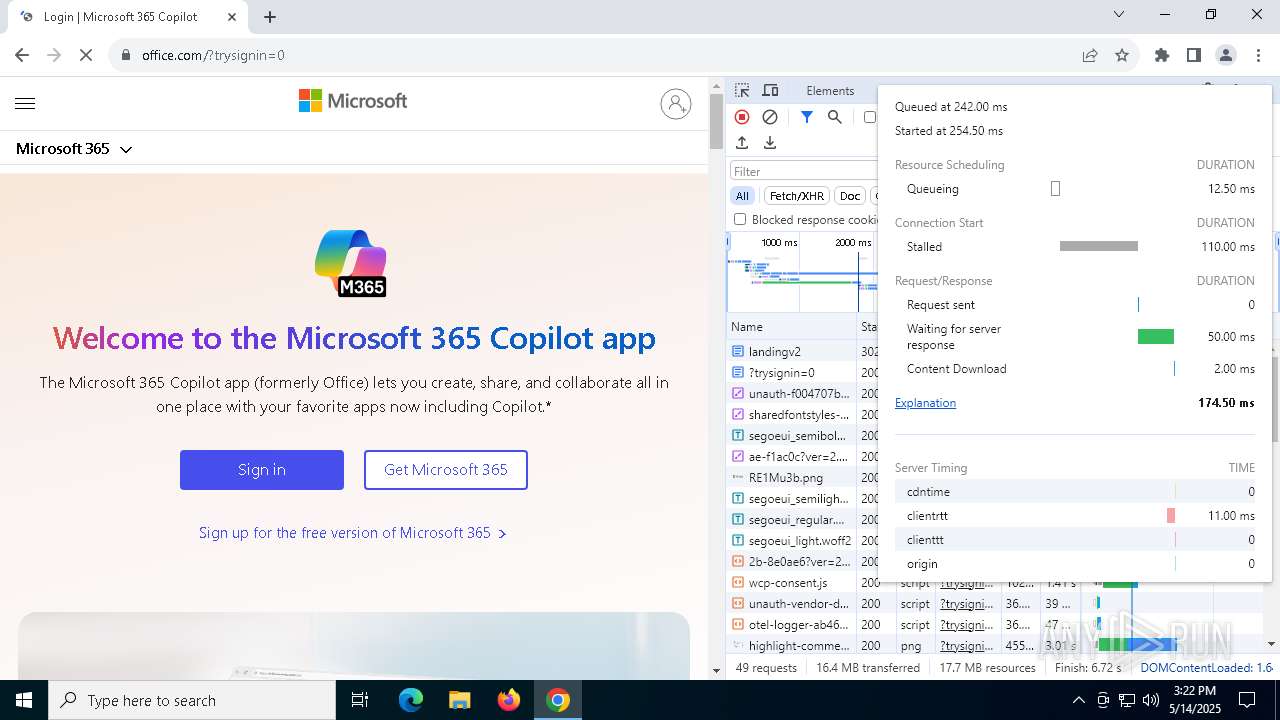Open free version sign up link
Screen dimensions: 1280x720
pos(353,533)
